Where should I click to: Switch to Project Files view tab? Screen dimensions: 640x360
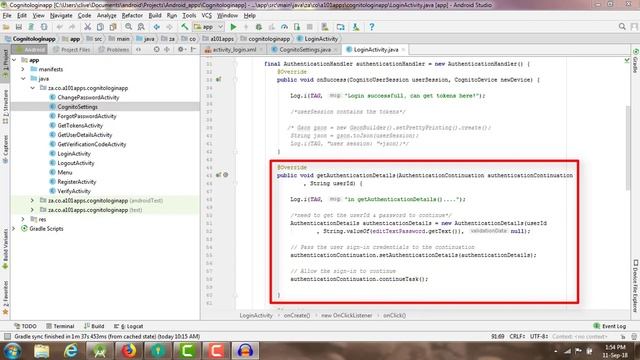click(x=71, y=49)
